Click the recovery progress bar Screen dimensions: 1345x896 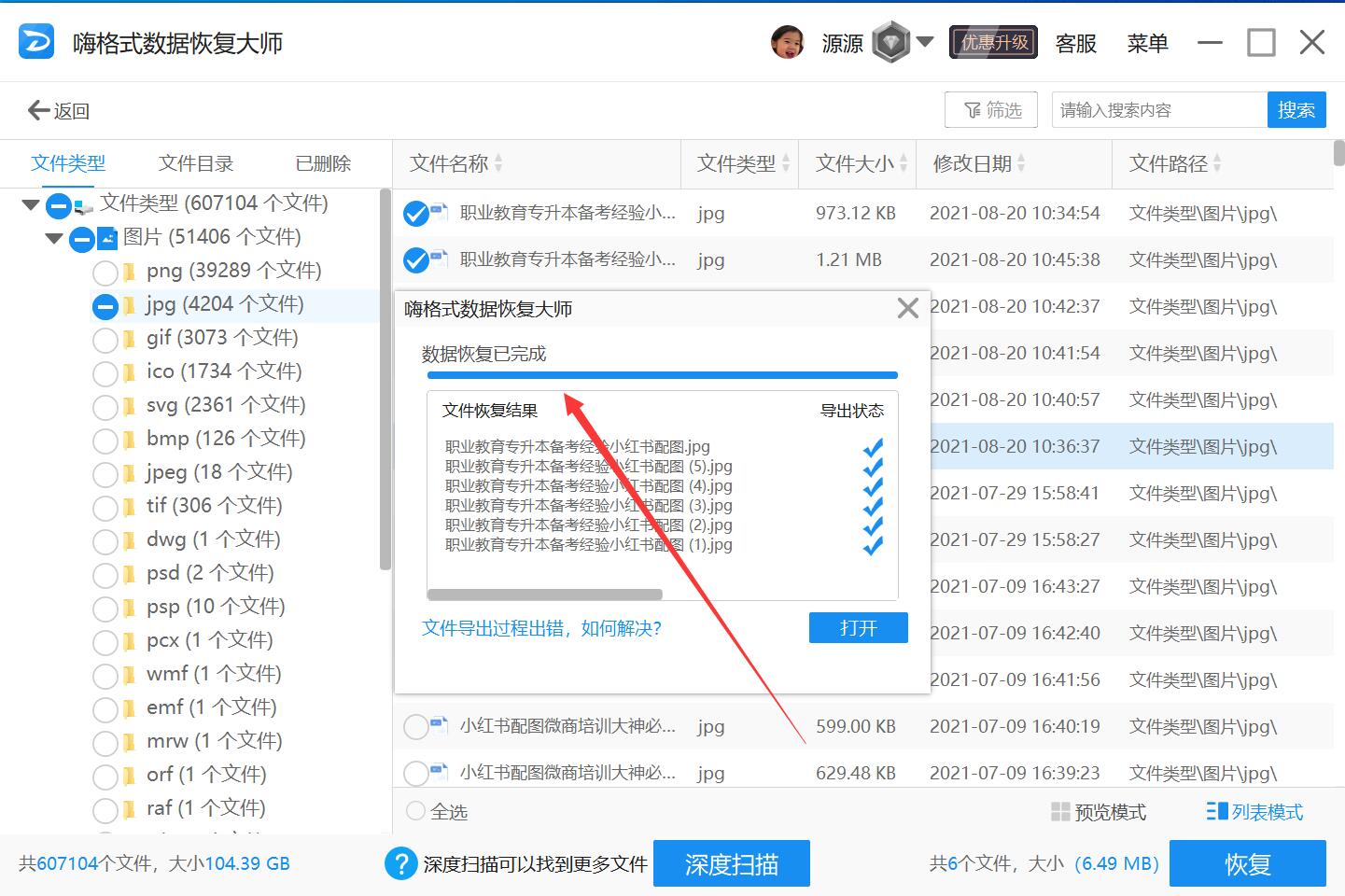662,375
